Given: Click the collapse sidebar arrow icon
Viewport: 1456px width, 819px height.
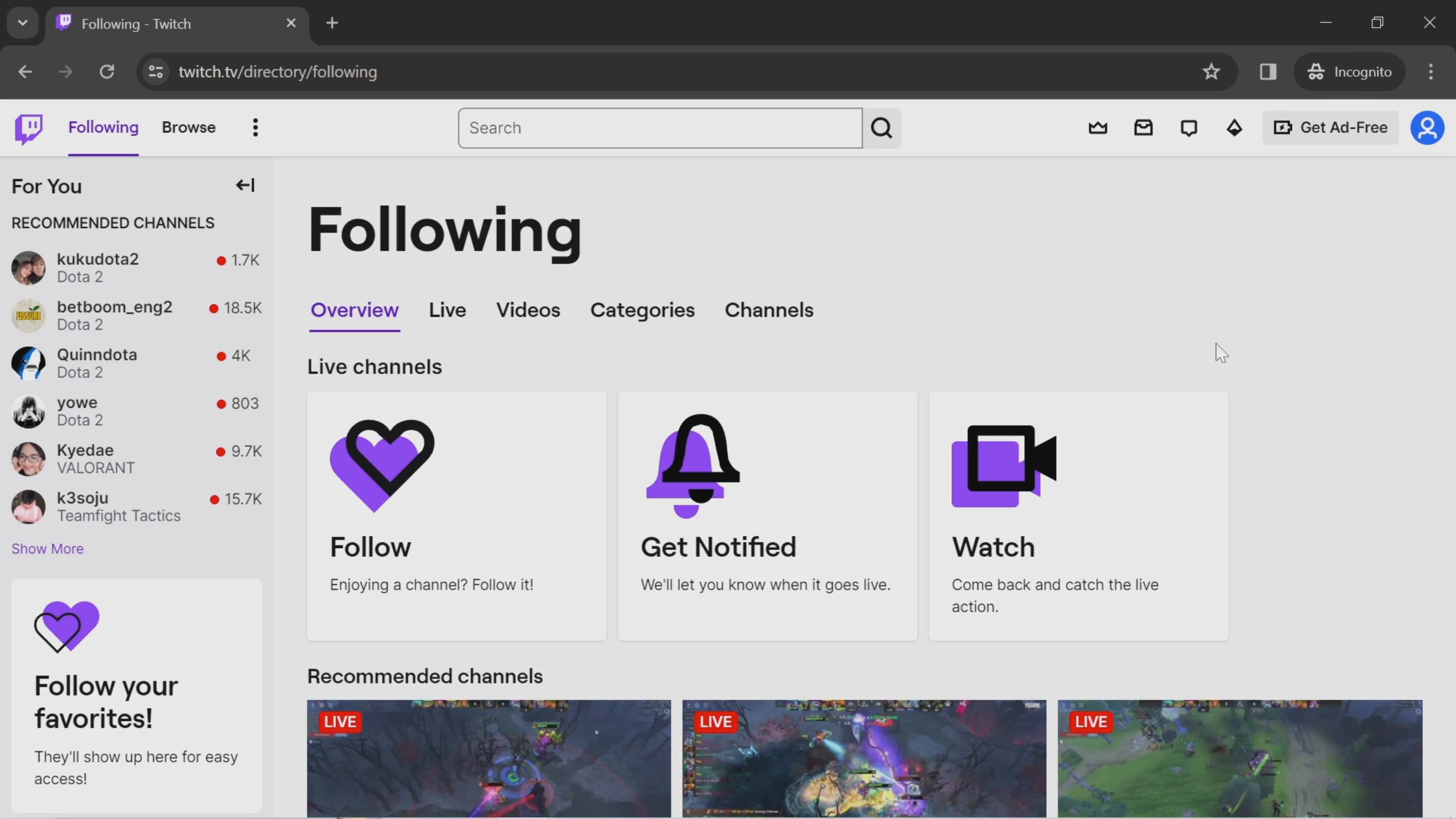Looking at the screenshot, I should coord(245,185).
